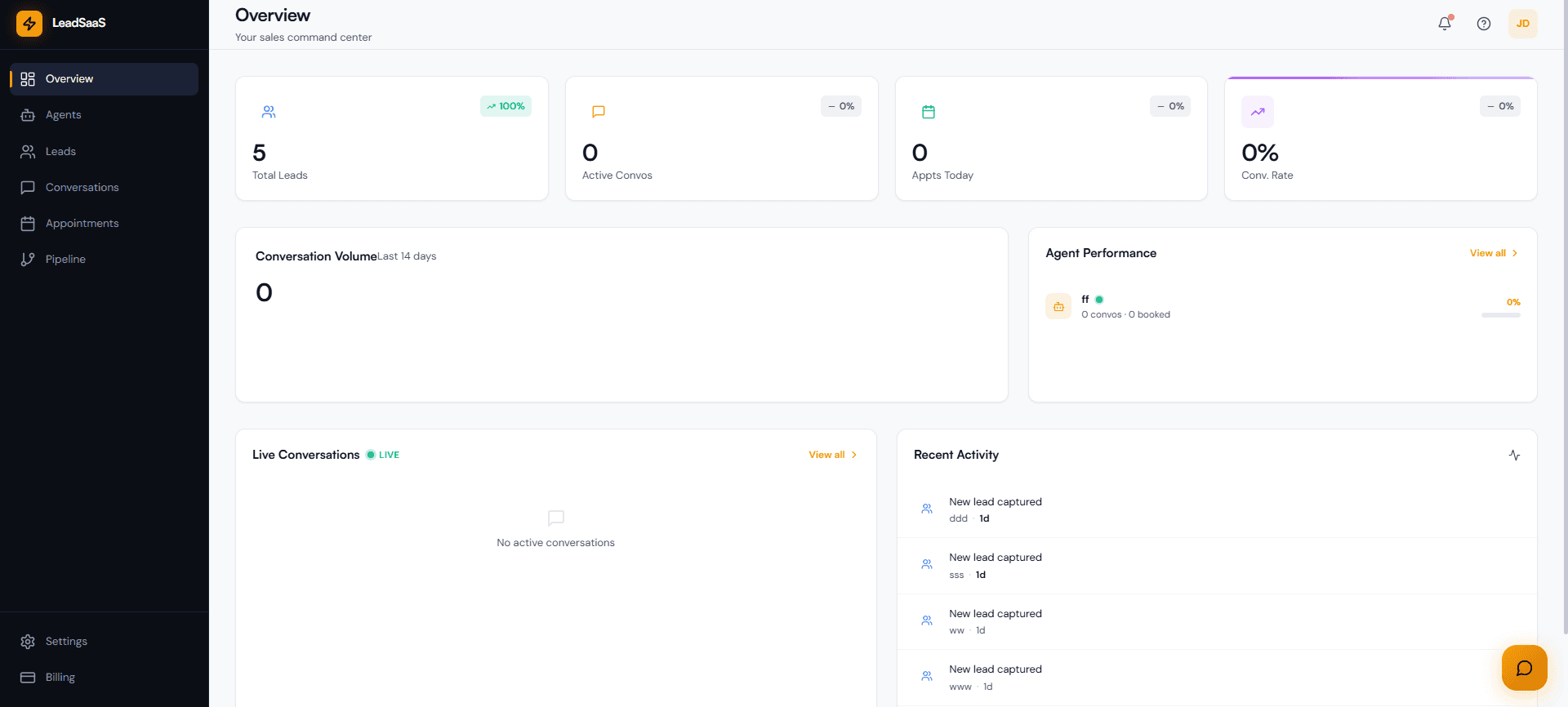Click the lead icon beside www

[927, 676]
